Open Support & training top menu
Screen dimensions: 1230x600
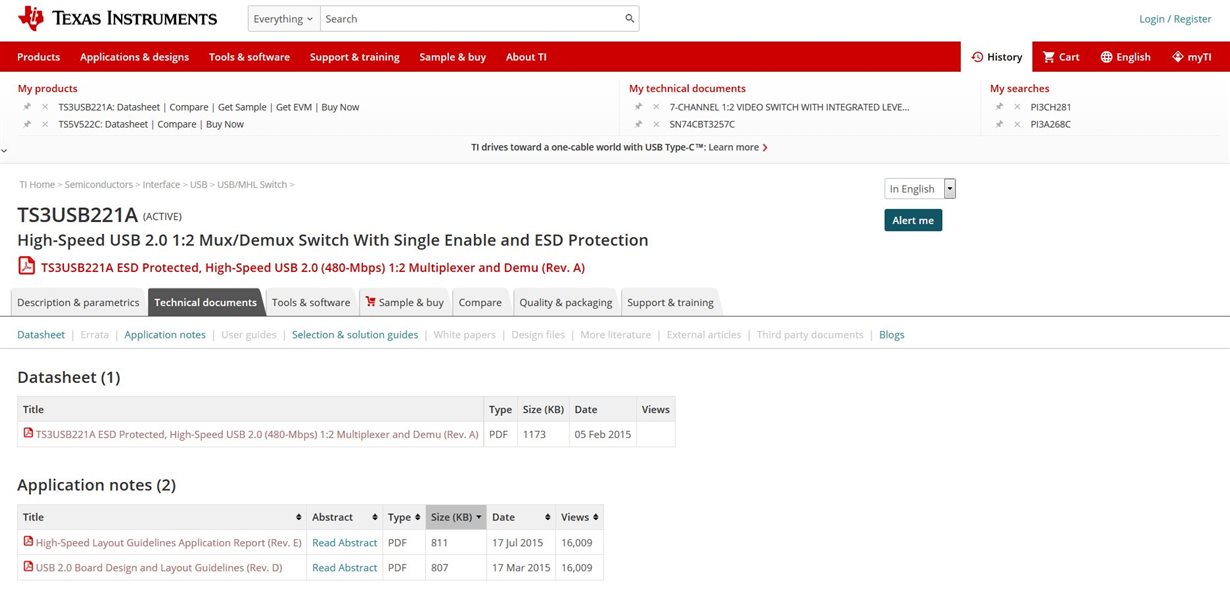(355, 57)
